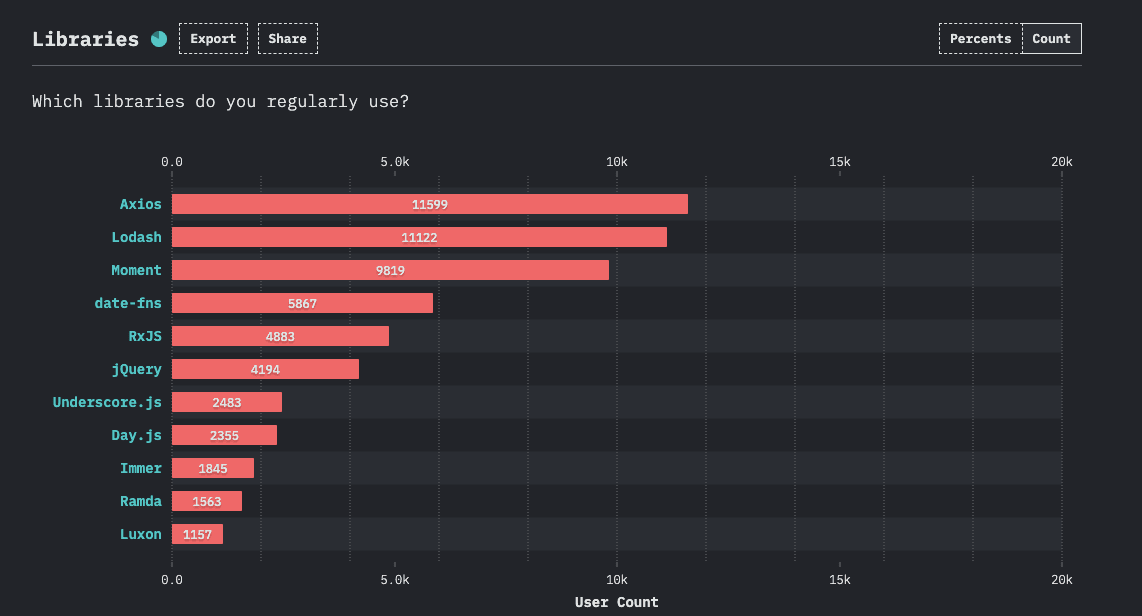
Task: Open the Moment library link
Action: click(136, 270)
